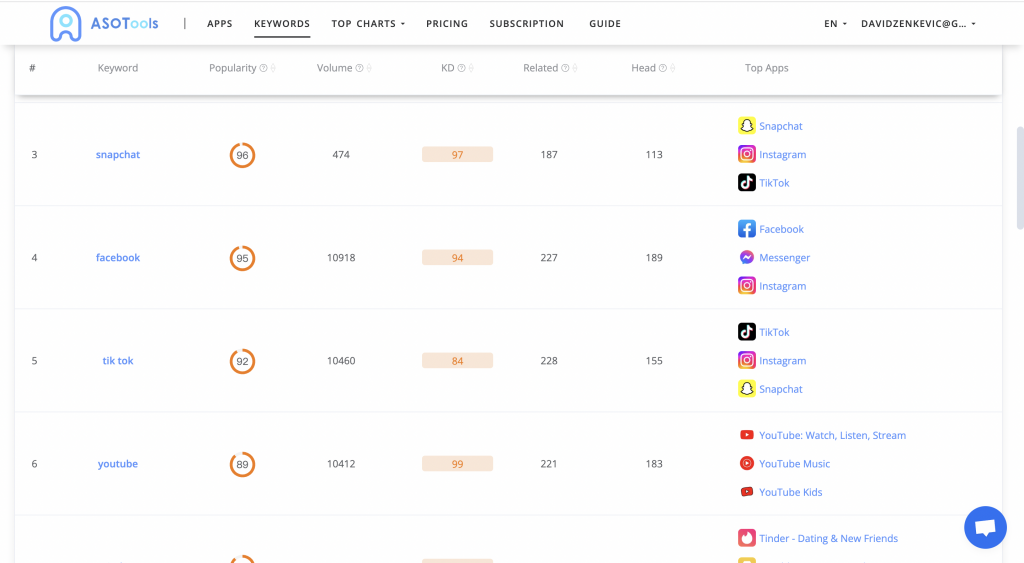Click Instagram icon in snapchat row
This screenshot has width=1024, height=563.
pos(746,154)
